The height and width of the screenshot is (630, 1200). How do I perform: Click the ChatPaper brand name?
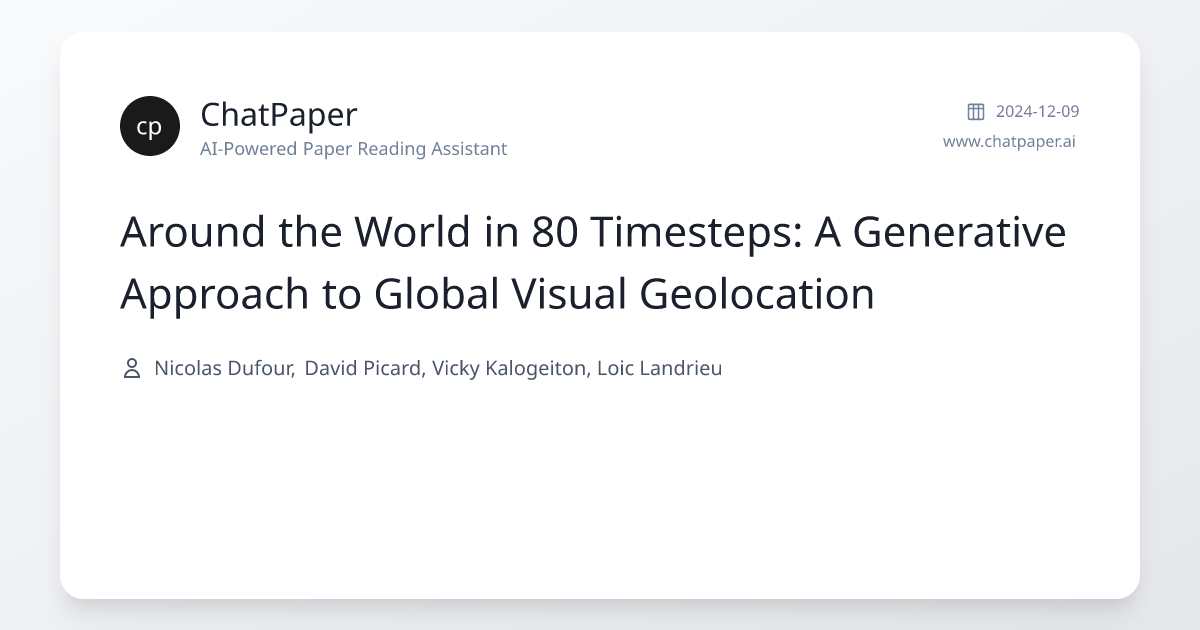[x=279, y=114]
